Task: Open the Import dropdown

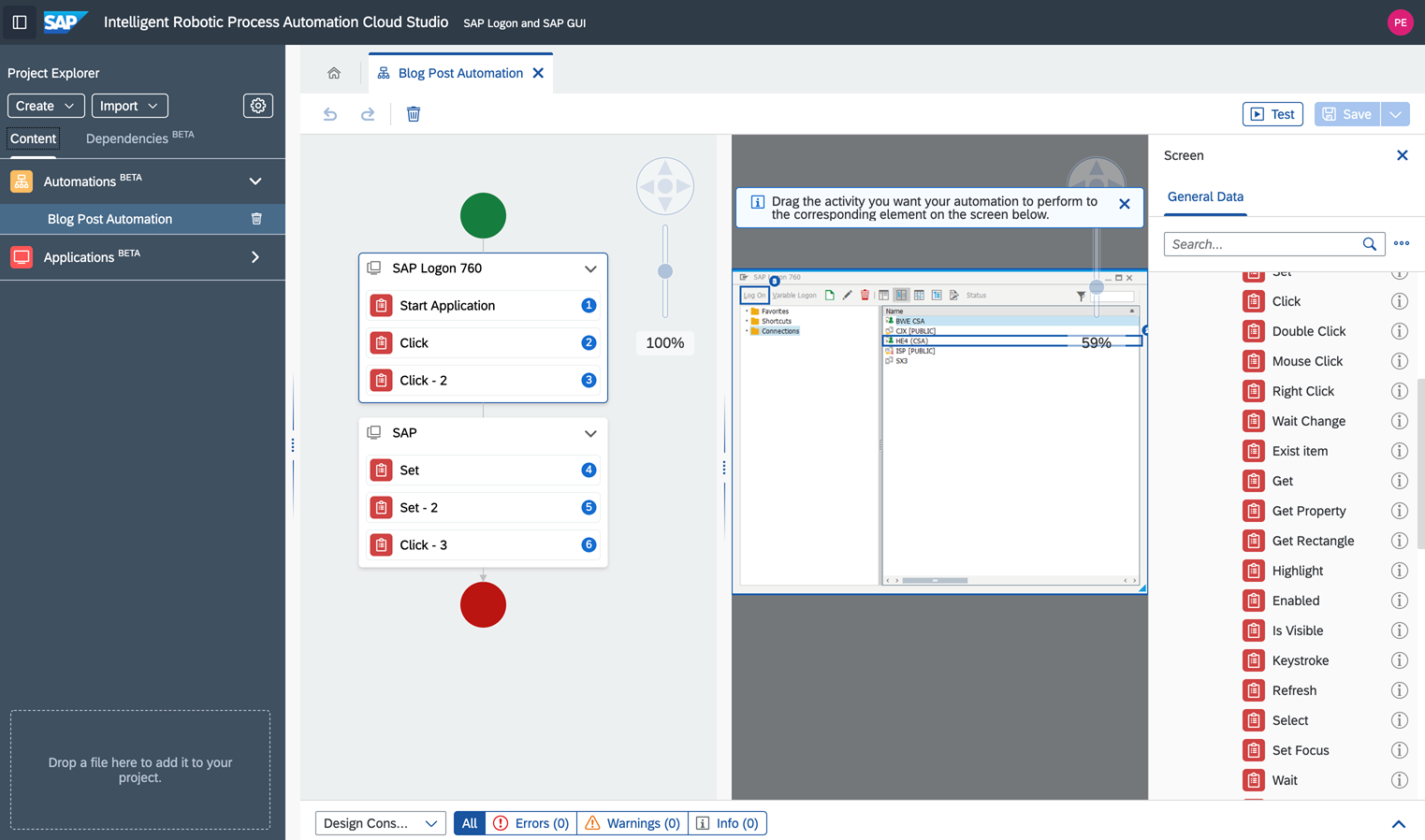Action: click(x=130, y=106)
